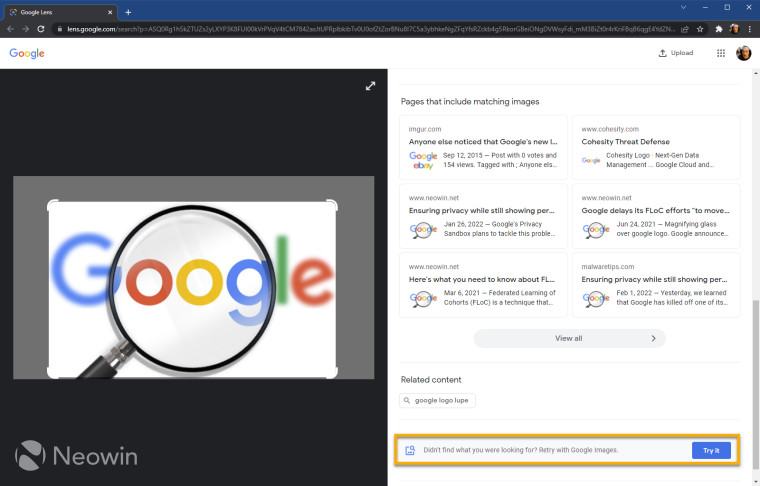
Task: Open Cohesity Threat Defense result
Action: pyautogui.click(x=656, y=147)
